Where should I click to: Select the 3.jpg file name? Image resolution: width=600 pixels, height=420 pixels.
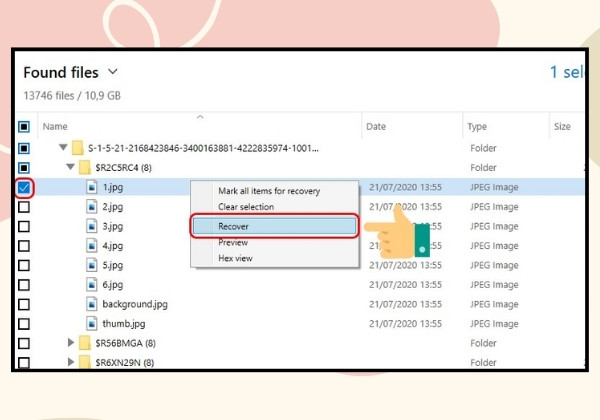pyautogui.click(x=112, y=226)
